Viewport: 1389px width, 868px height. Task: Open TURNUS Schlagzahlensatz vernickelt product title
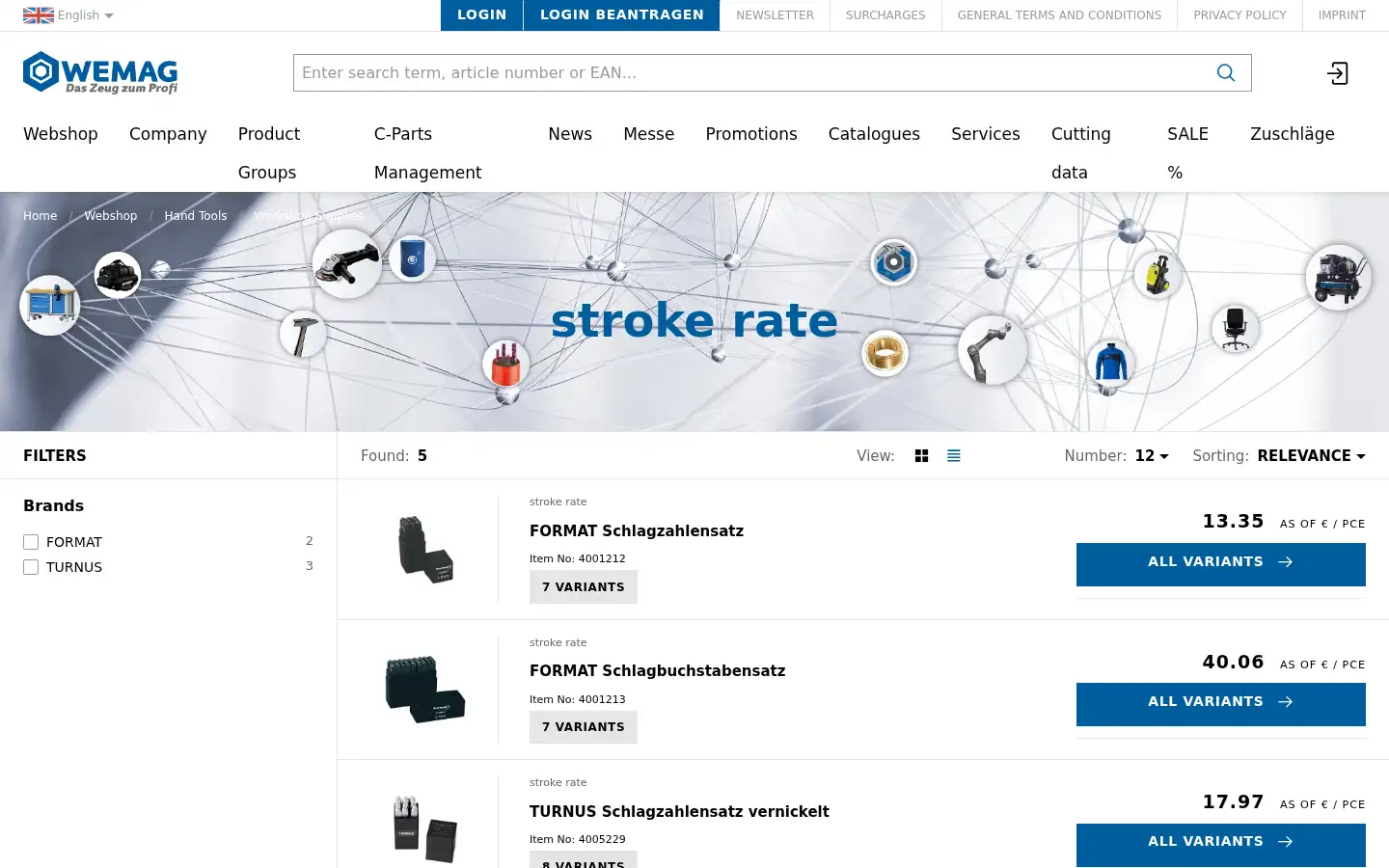coord(679,812)
